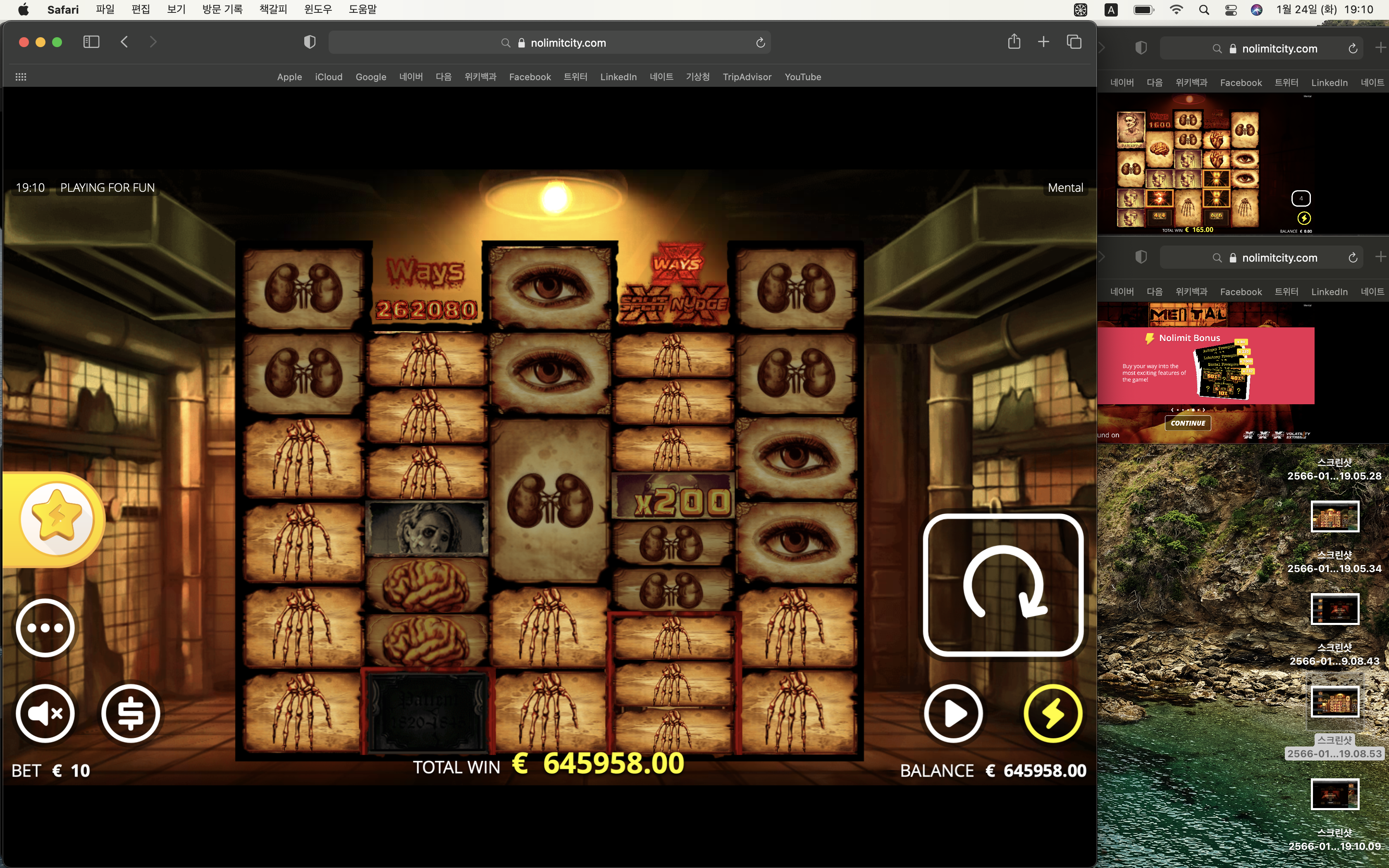Click the lightning button in the top background game
1389x868 pixels.
pyautogui.click(x=1303, y=218)
